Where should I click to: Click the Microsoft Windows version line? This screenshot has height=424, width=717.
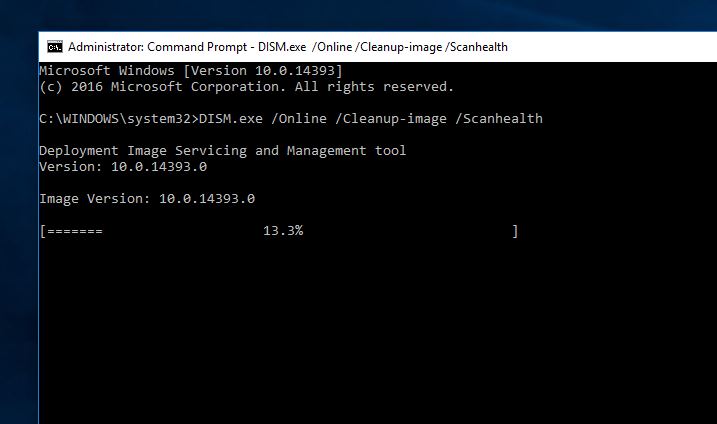point(190,71)
